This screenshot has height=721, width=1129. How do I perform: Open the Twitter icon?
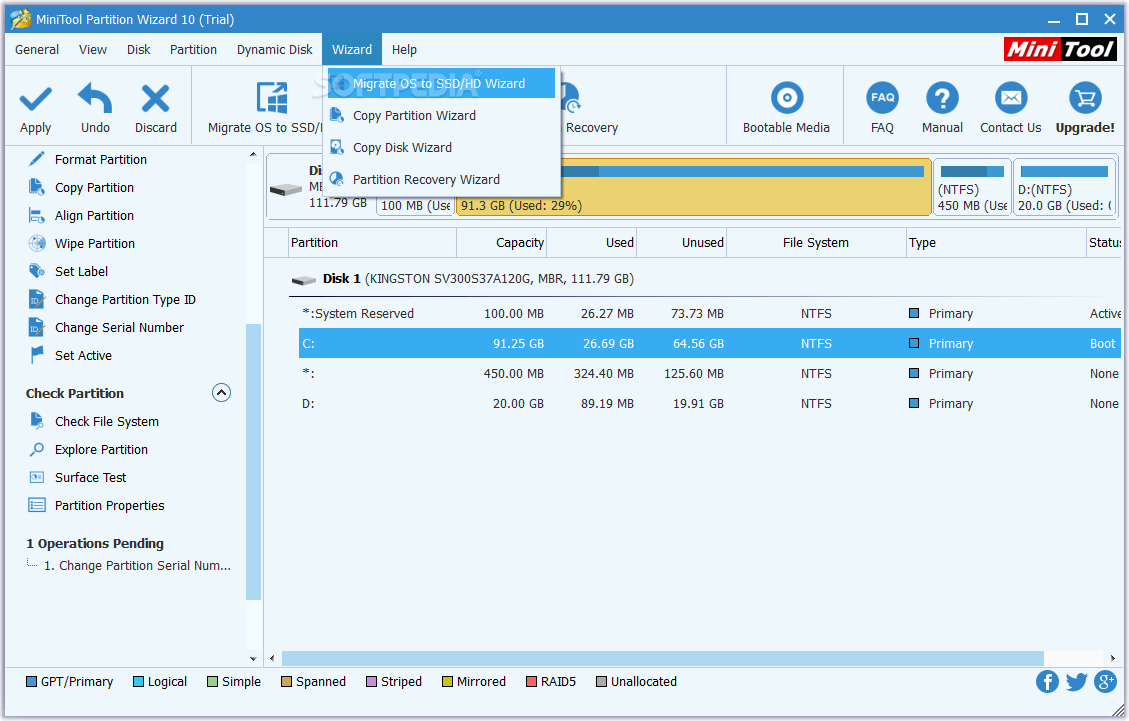pos(1076,681)
